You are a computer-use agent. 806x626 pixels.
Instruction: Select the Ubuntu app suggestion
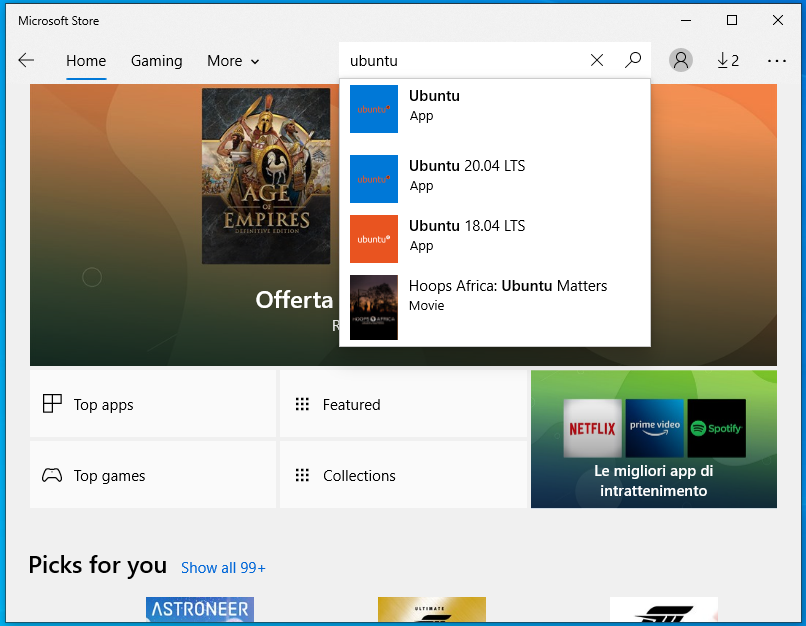(494, 108)
